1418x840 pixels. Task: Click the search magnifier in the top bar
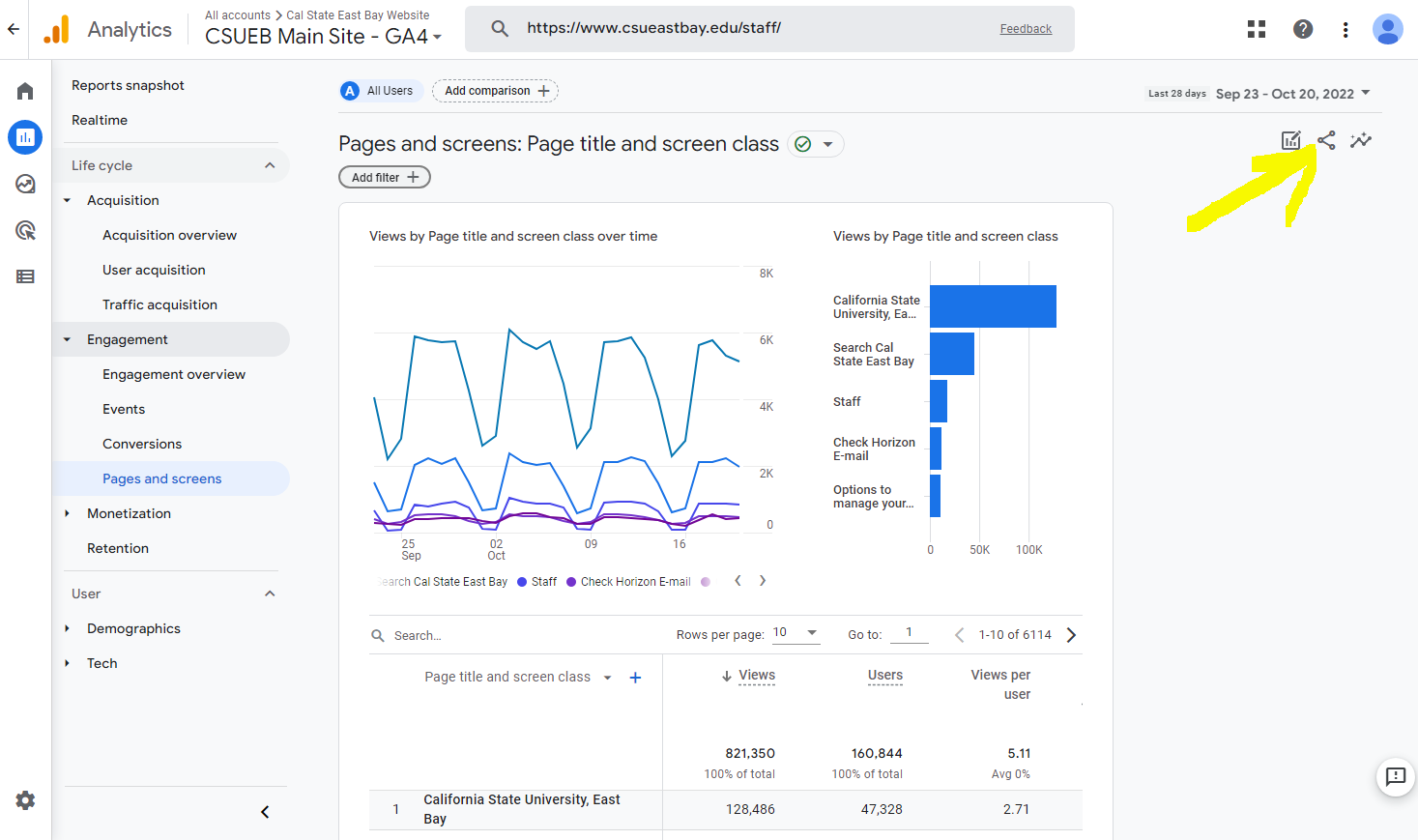pyautogui.click(x=500, y=29)
